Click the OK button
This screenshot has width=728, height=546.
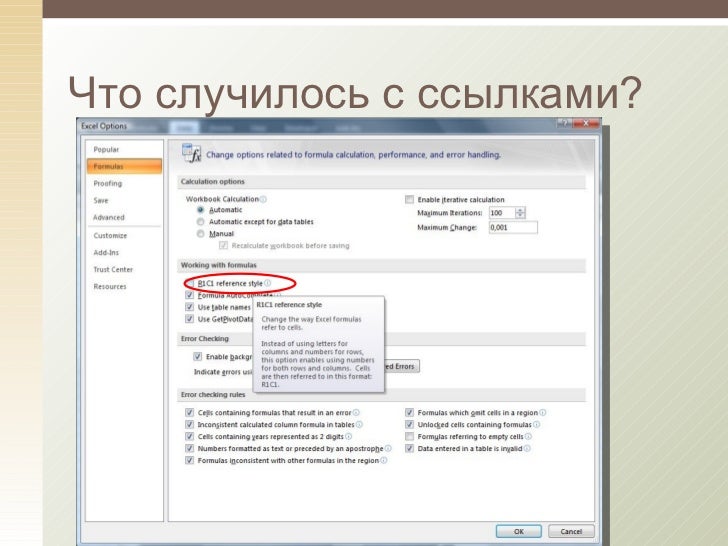[x=519, y=532]
